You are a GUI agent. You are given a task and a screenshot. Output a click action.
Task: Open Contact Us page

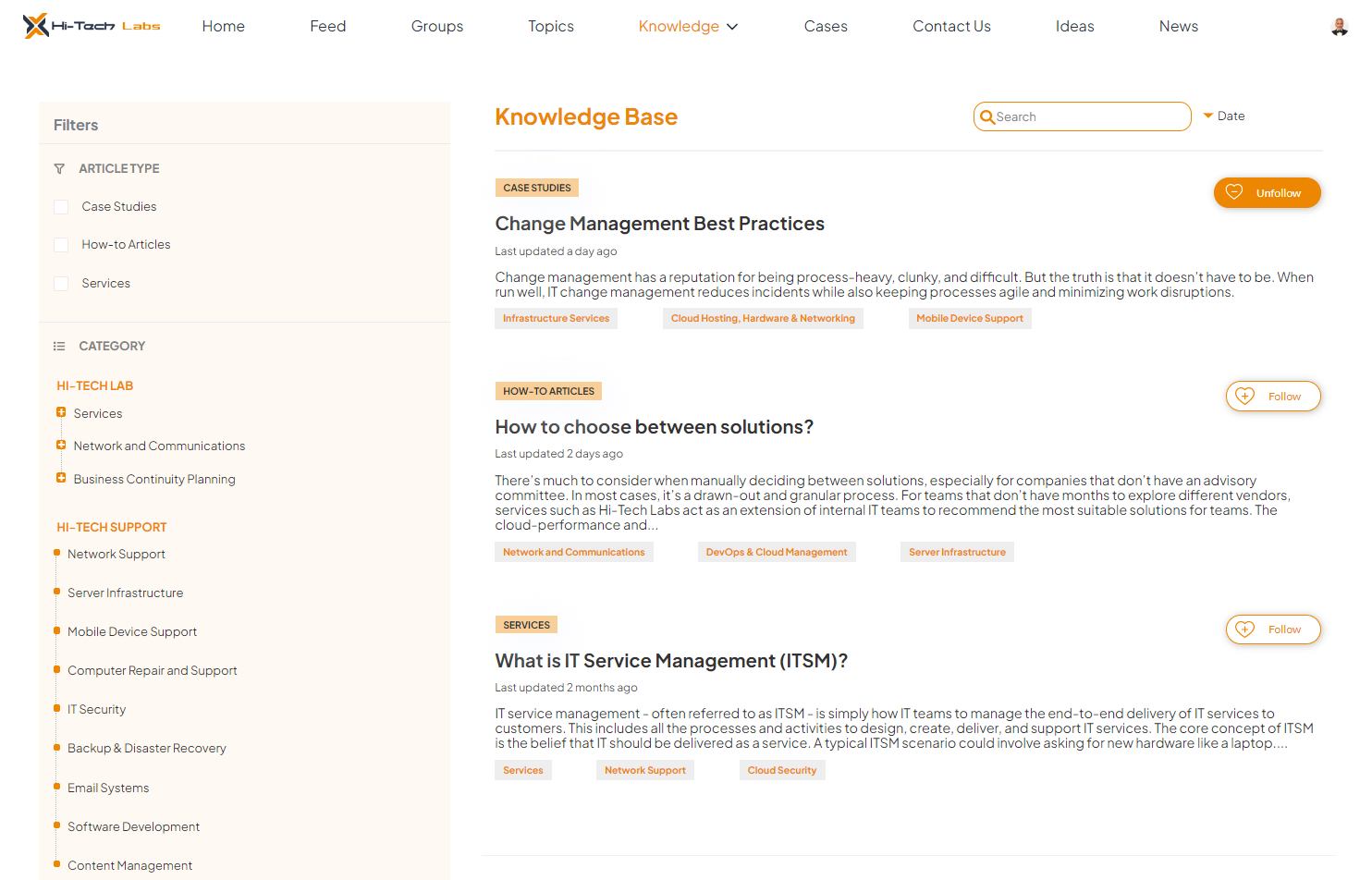[951, 26]
